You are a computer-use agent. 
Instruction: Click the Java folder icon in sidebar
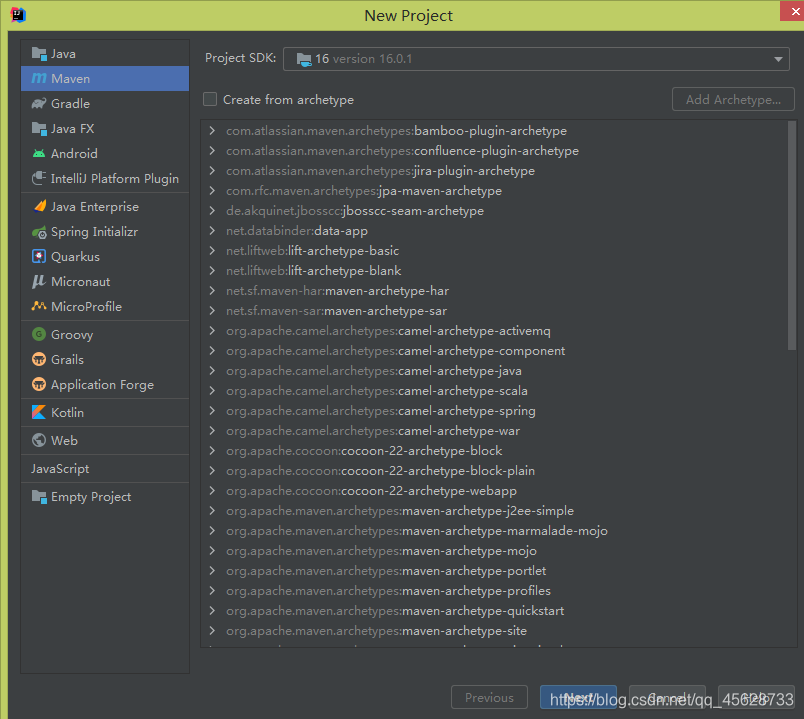pyautogui.click(x=39, y=53)
